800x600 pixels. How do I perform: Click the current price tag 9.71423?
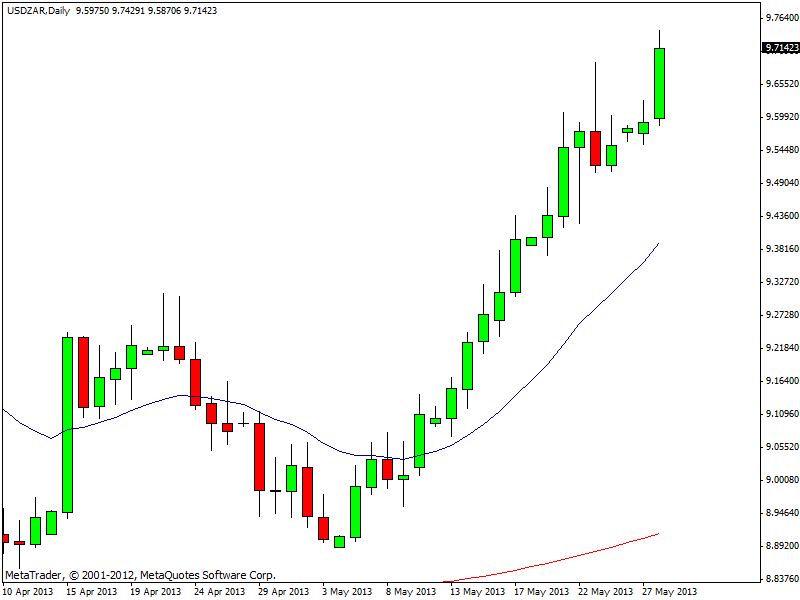(780, 47)
